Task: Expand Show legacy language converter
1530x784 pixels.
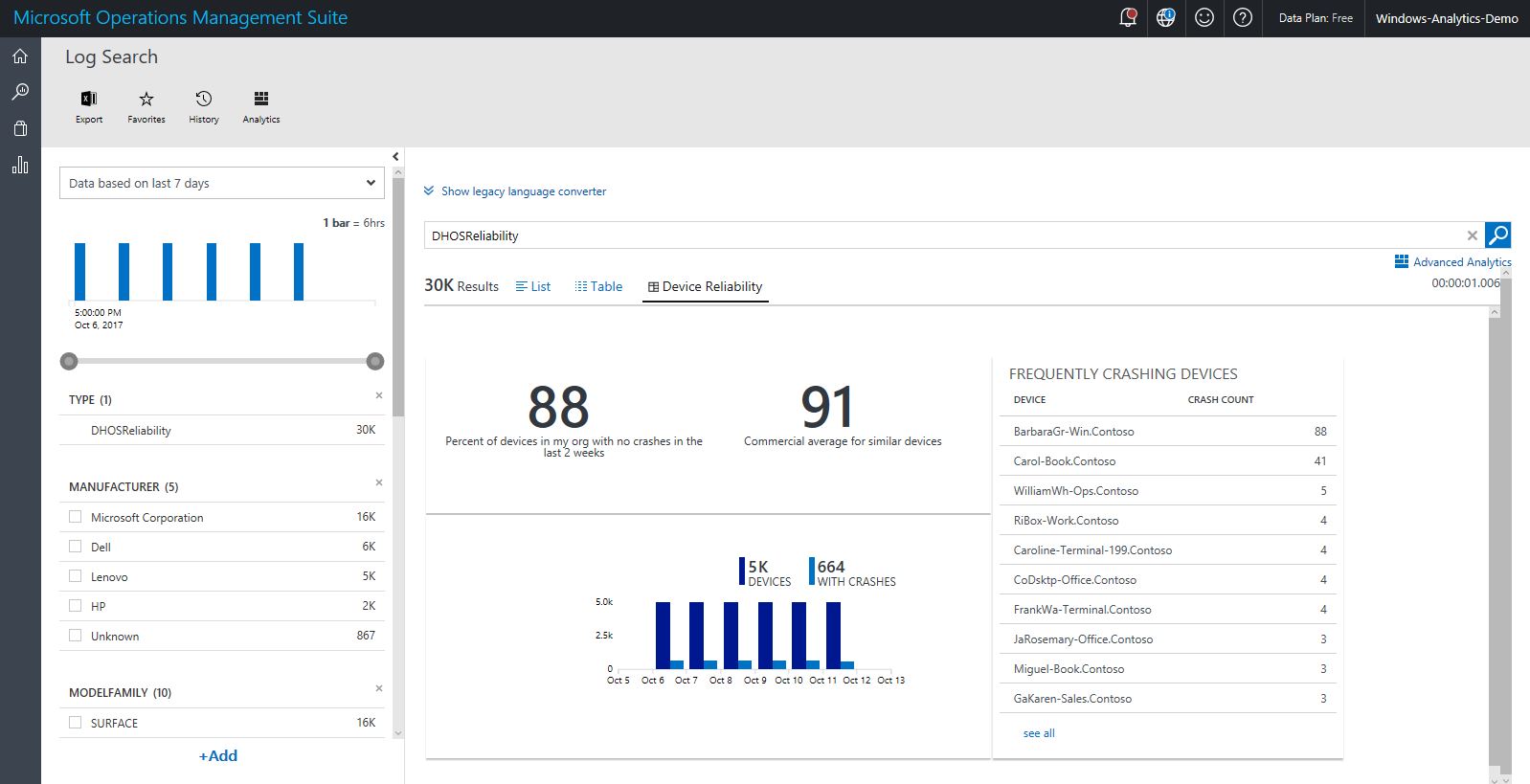Action: tap(523, 191)
